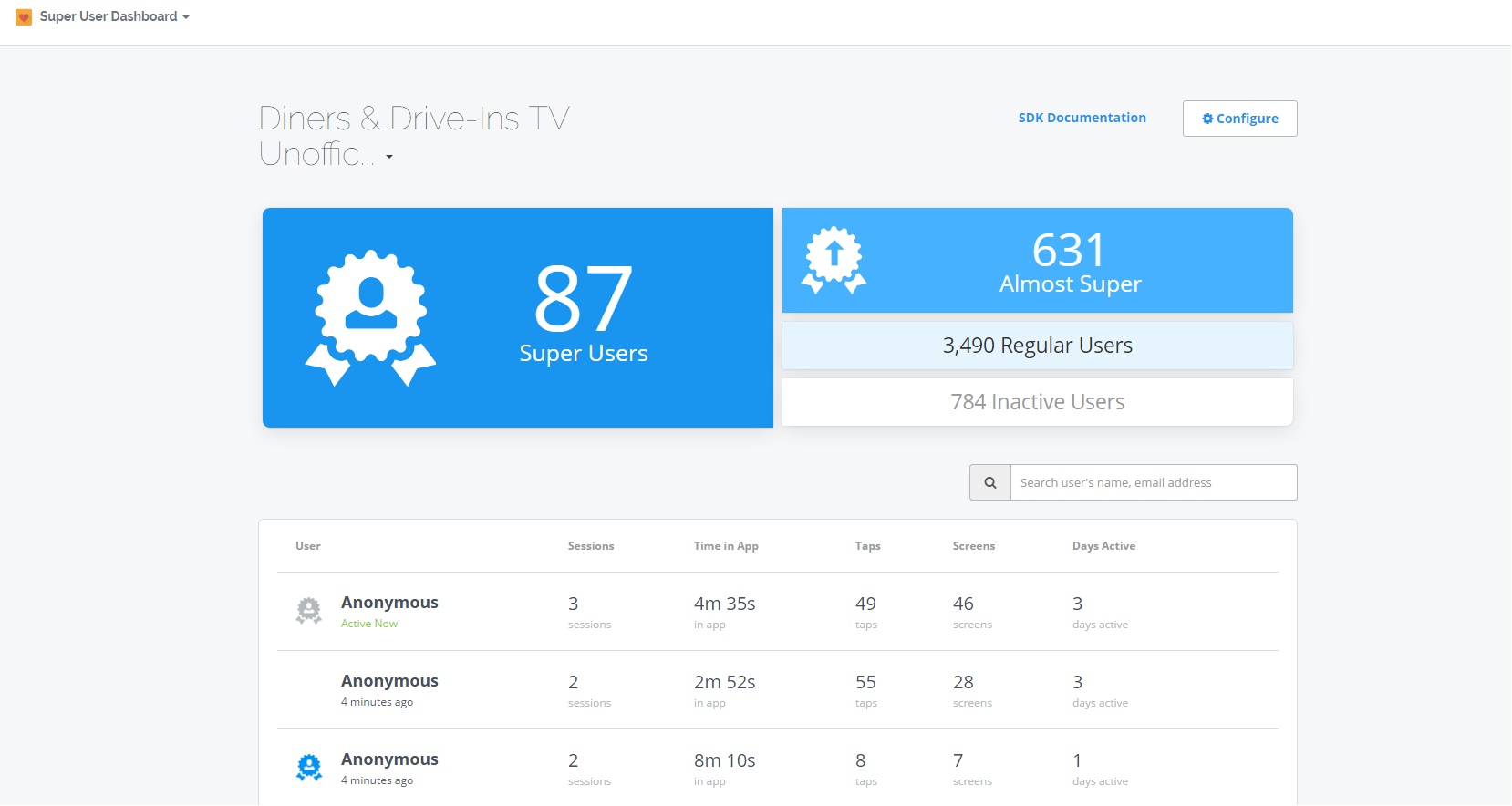Image resolution: width=1512 pixels, height=806 pixels.
Task: Select the 3,490 Regular Users segment
Action: tap(1037, 346)
